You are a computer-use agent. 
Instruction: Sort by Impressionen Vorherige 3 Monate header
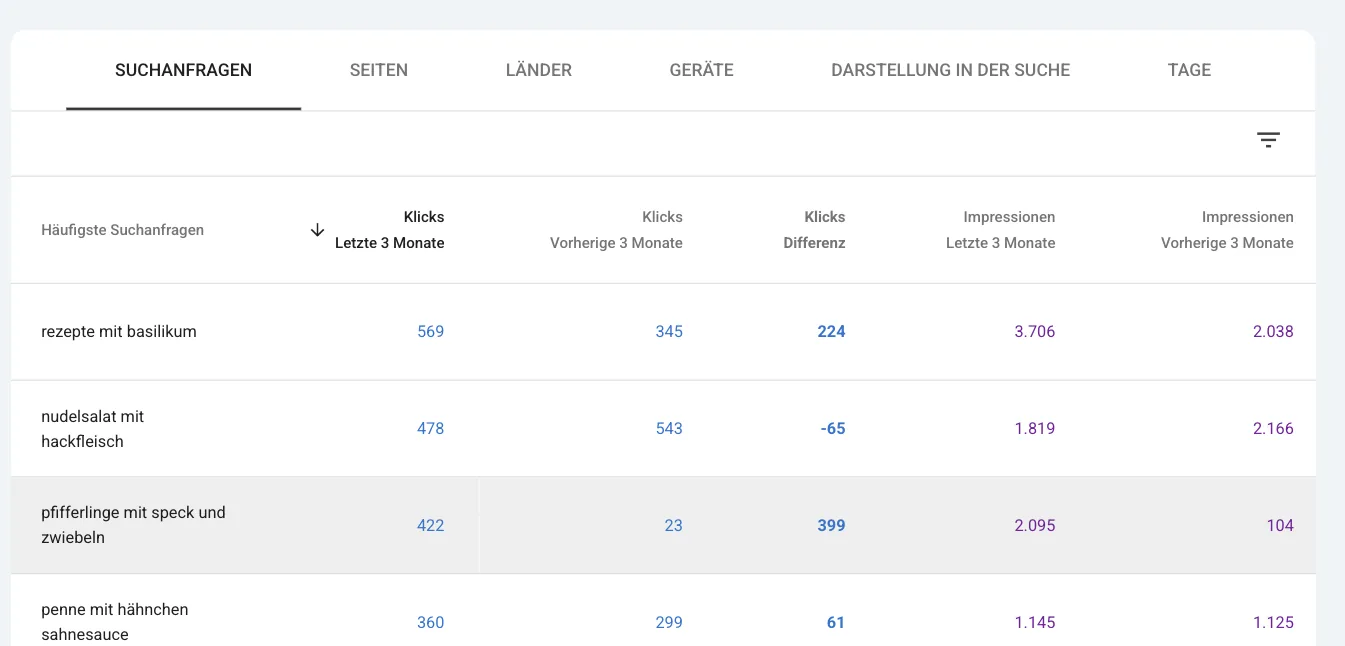(1227, 230)
